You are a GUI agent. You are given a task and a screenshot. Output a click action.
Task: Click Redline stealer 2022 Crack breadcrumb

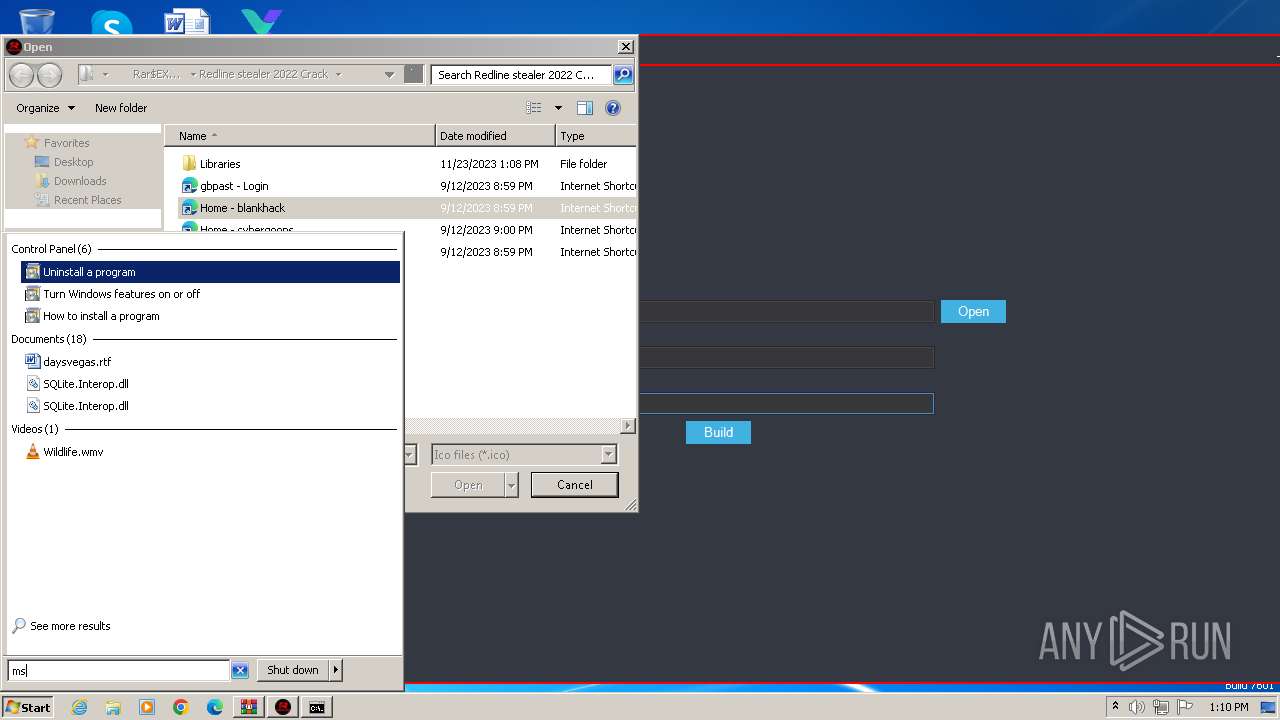263,75
